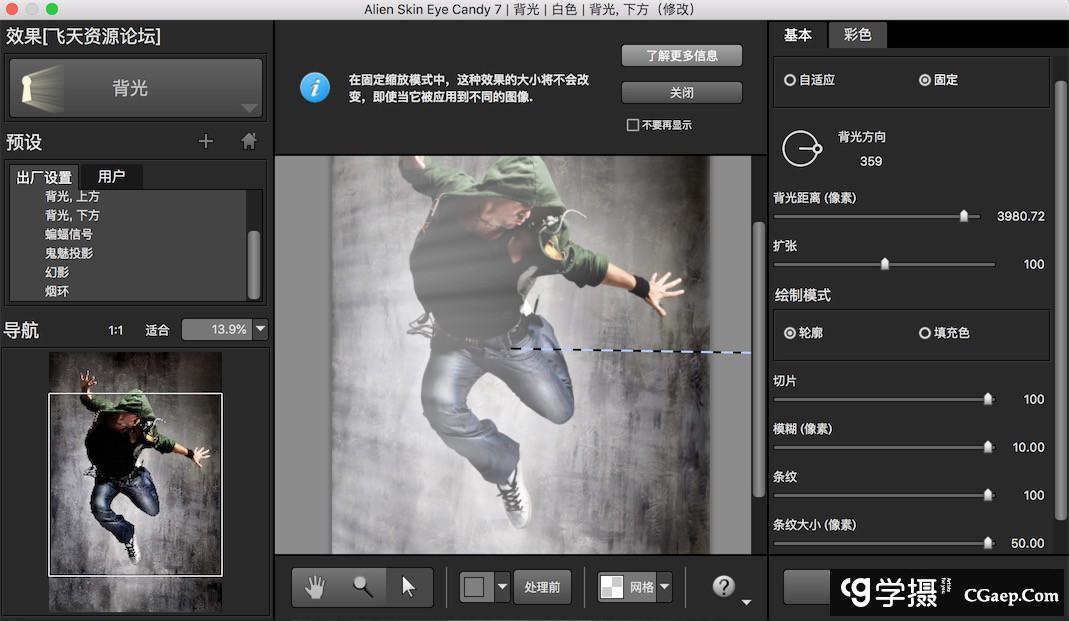This screenshot has width=1069, height=621.
Task: Select the hand pan tool
Action: (315, 587)
